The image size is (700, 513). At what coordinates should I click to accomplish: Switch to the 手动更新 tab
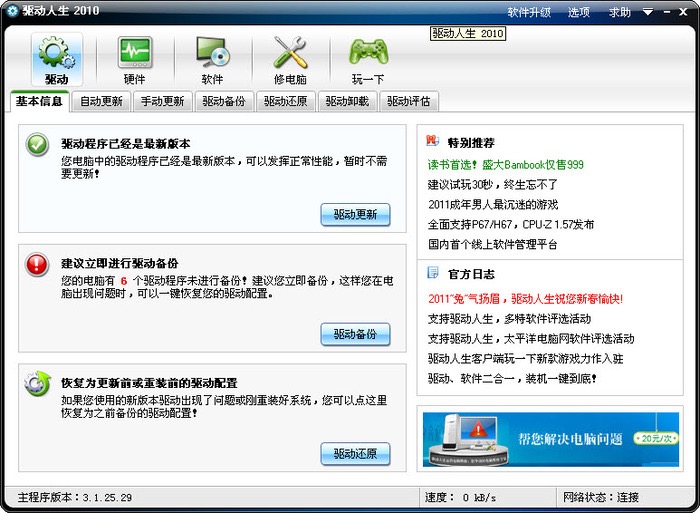coord(162,101)
